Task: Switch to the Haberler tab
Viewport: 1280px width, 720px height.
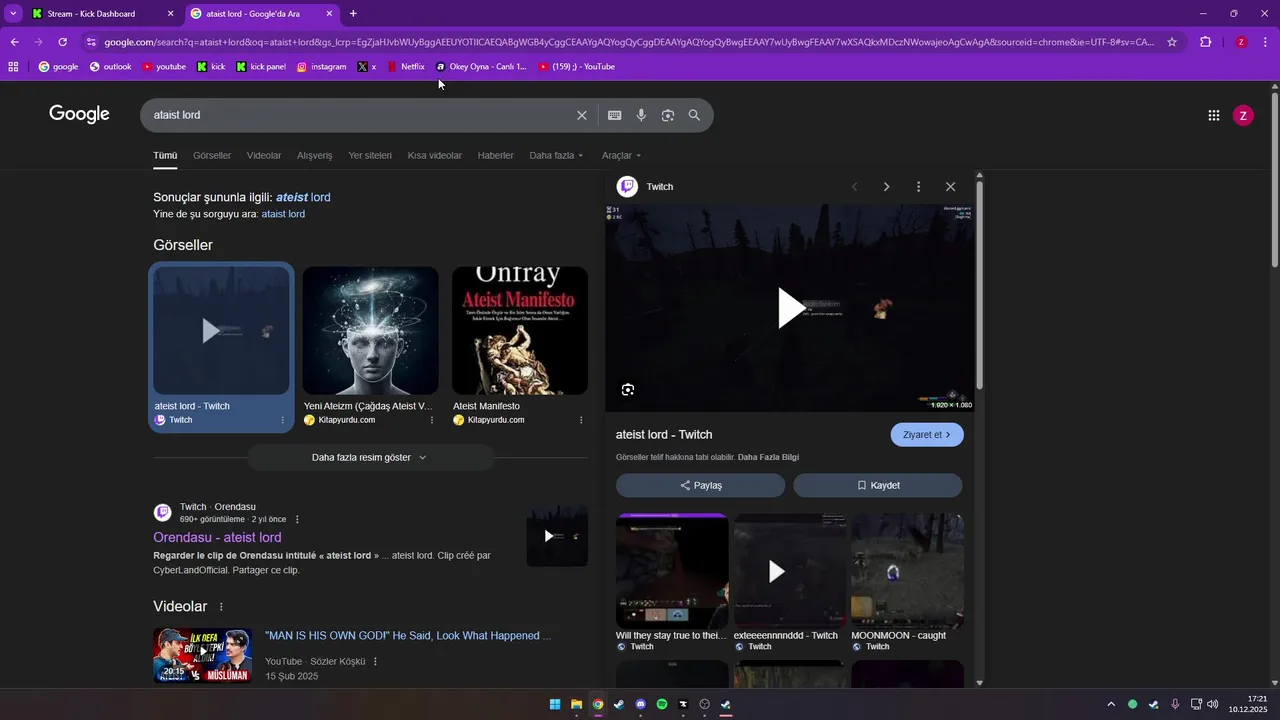Action: 496,156
